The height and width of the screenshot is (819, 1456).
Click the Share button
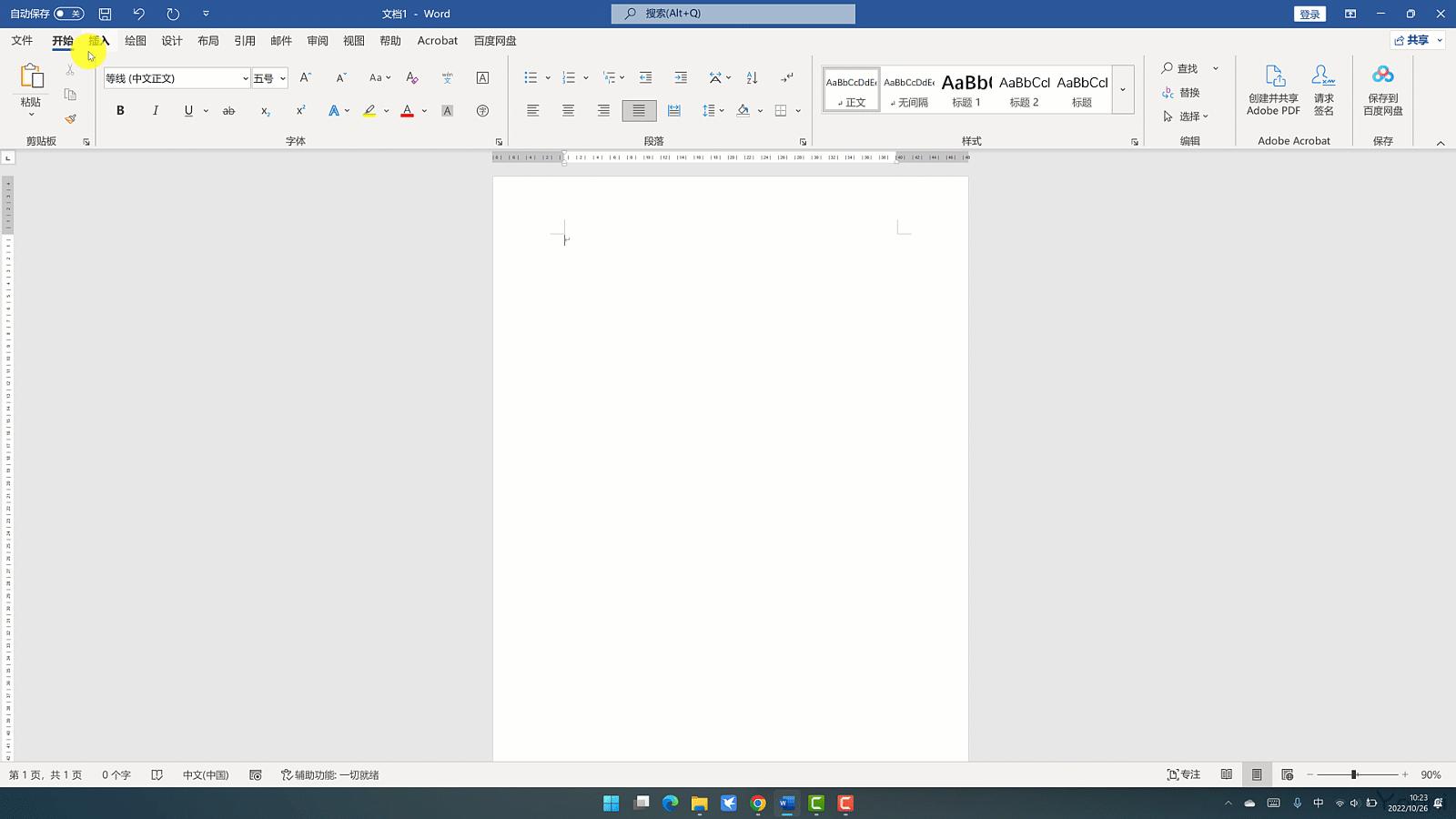coord(1417,40)
